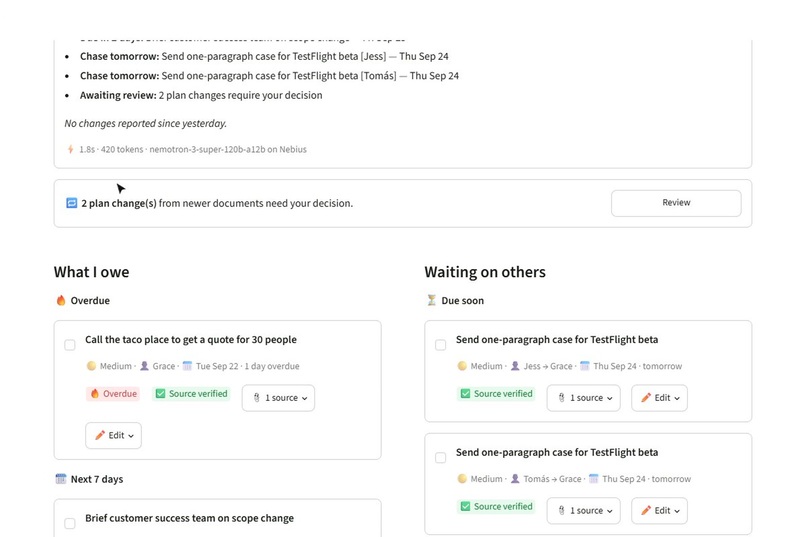806x537 pixels.
Task: Click 'Chase tomorrow' summary line for Jess
Action: [x=264, y=57]
